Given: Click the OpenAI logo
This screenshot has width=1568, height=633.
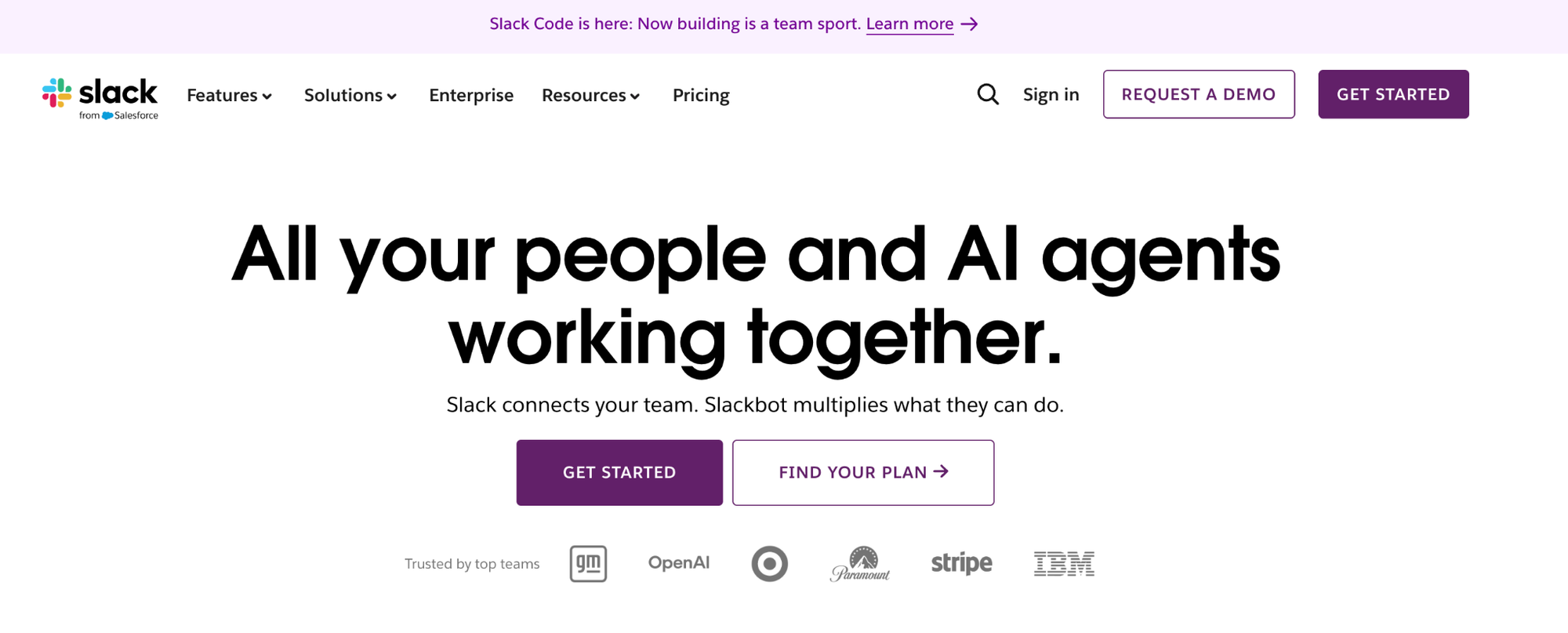Looking at the screenshot, I should pos(679,562).
